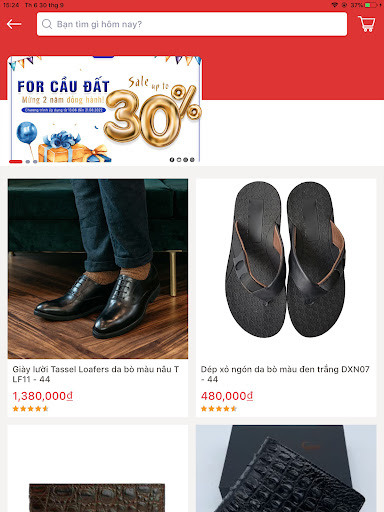Select the red active banner page indicator

coord(15,162)
